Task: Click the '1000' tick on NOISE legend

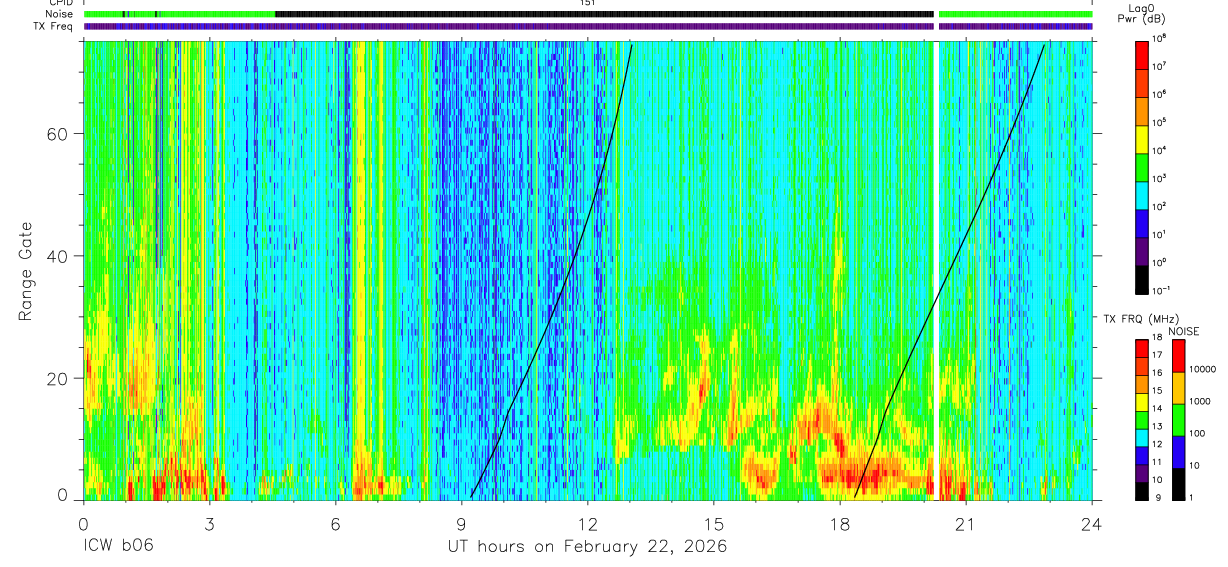Action: [1201, 402]
